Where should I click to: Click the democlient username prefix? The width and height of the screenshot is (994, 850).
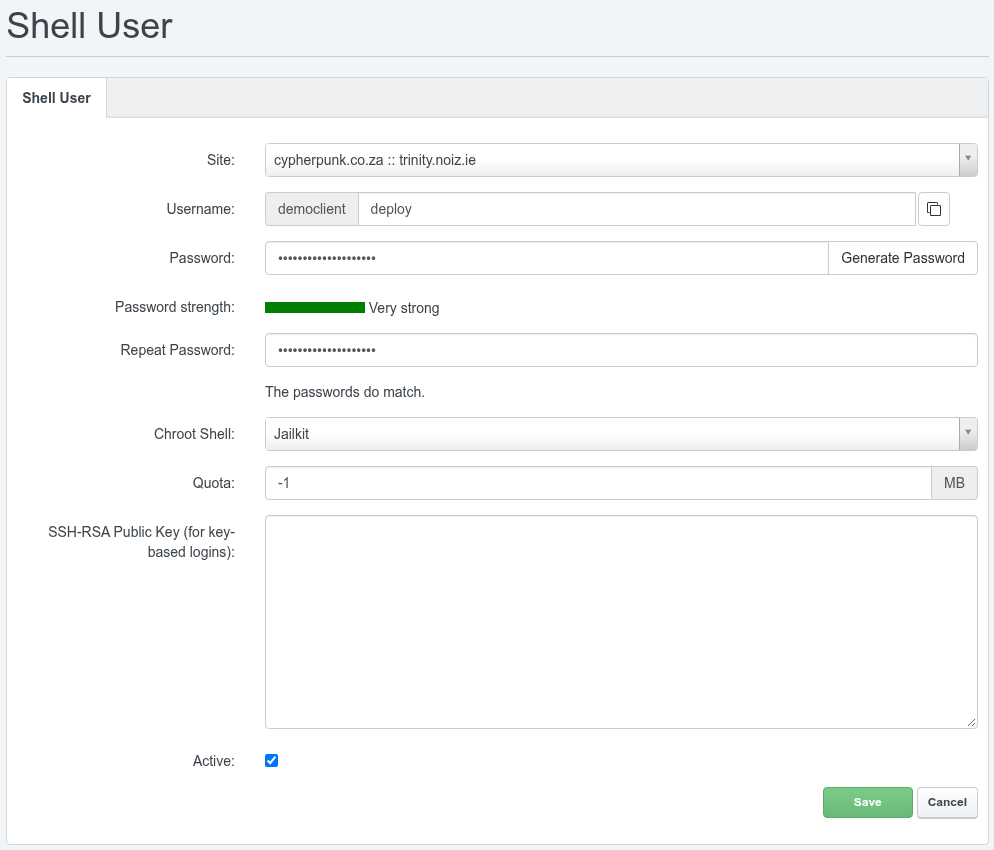(312, 209)
